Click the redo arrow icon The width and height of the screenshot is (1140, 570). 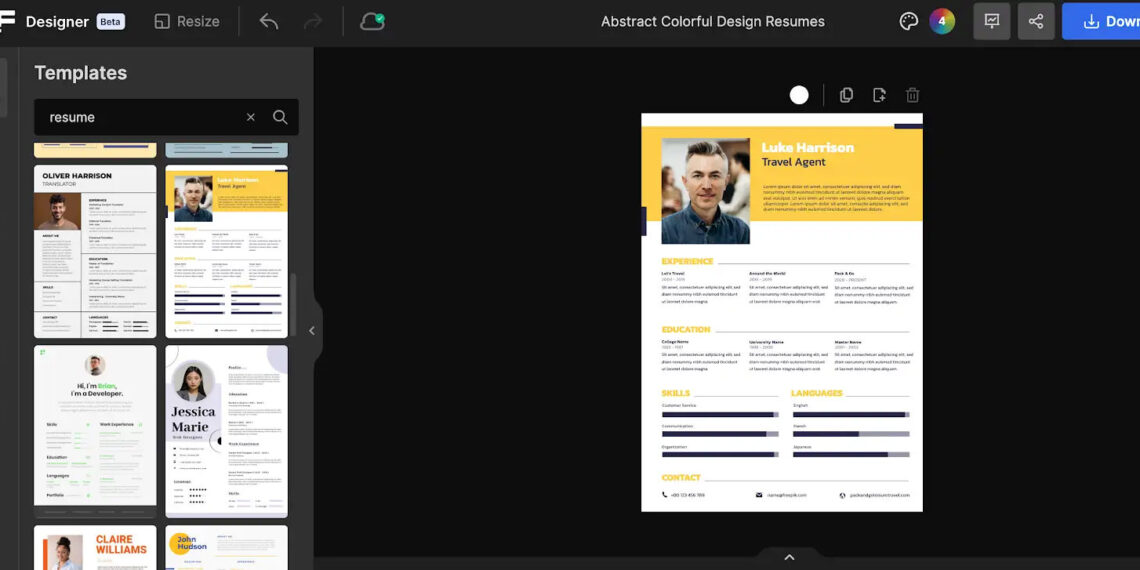[x=313, y=22]
